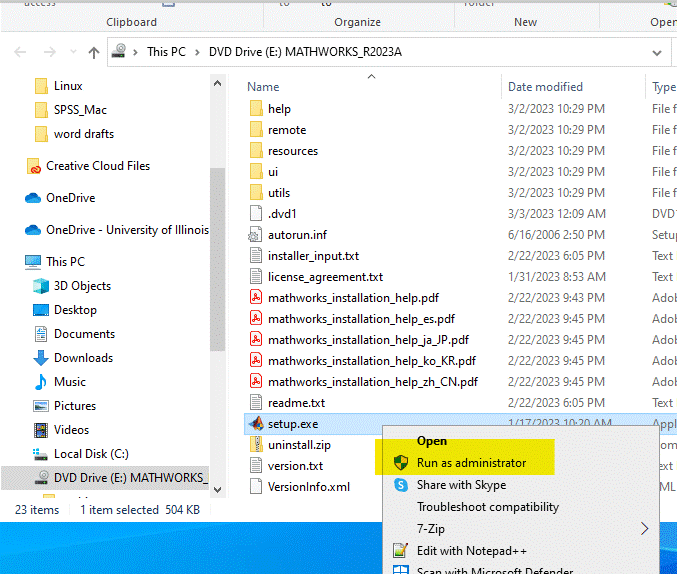Select the .dvd1 file
Viewport: 677px width, 574px height.
click(273, 214)
